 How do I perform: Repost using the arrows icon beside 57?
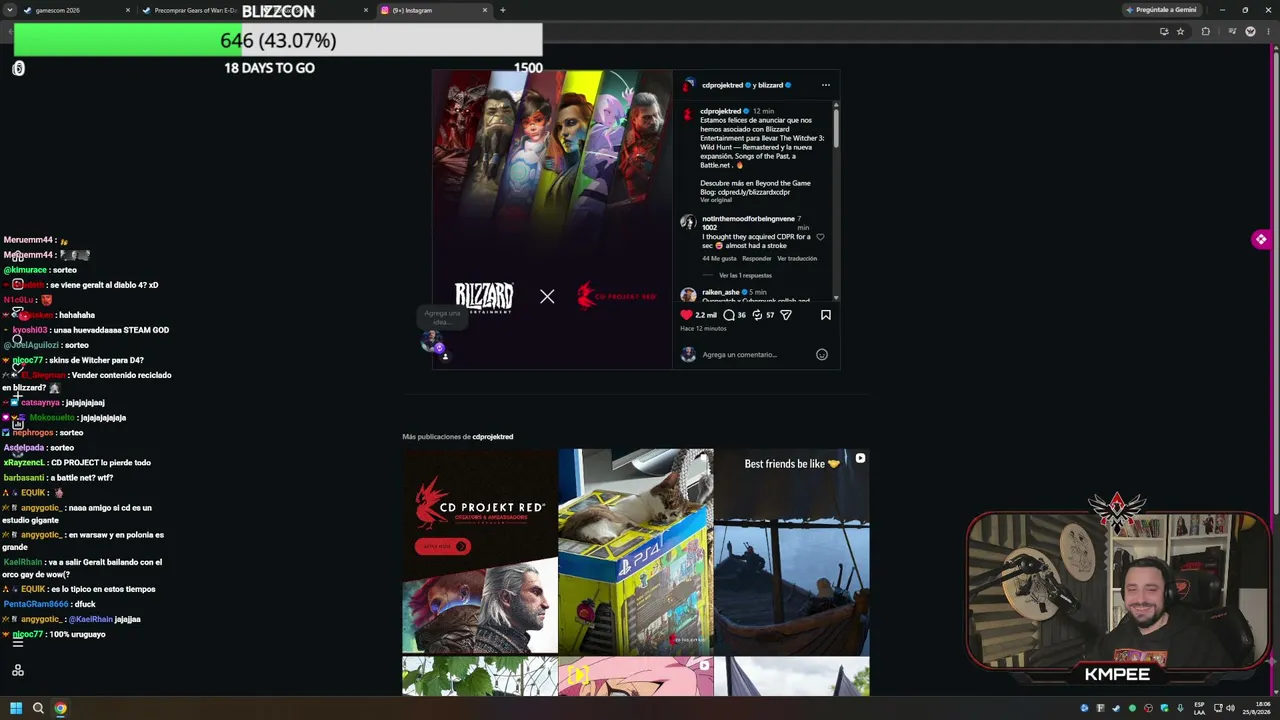757,315
